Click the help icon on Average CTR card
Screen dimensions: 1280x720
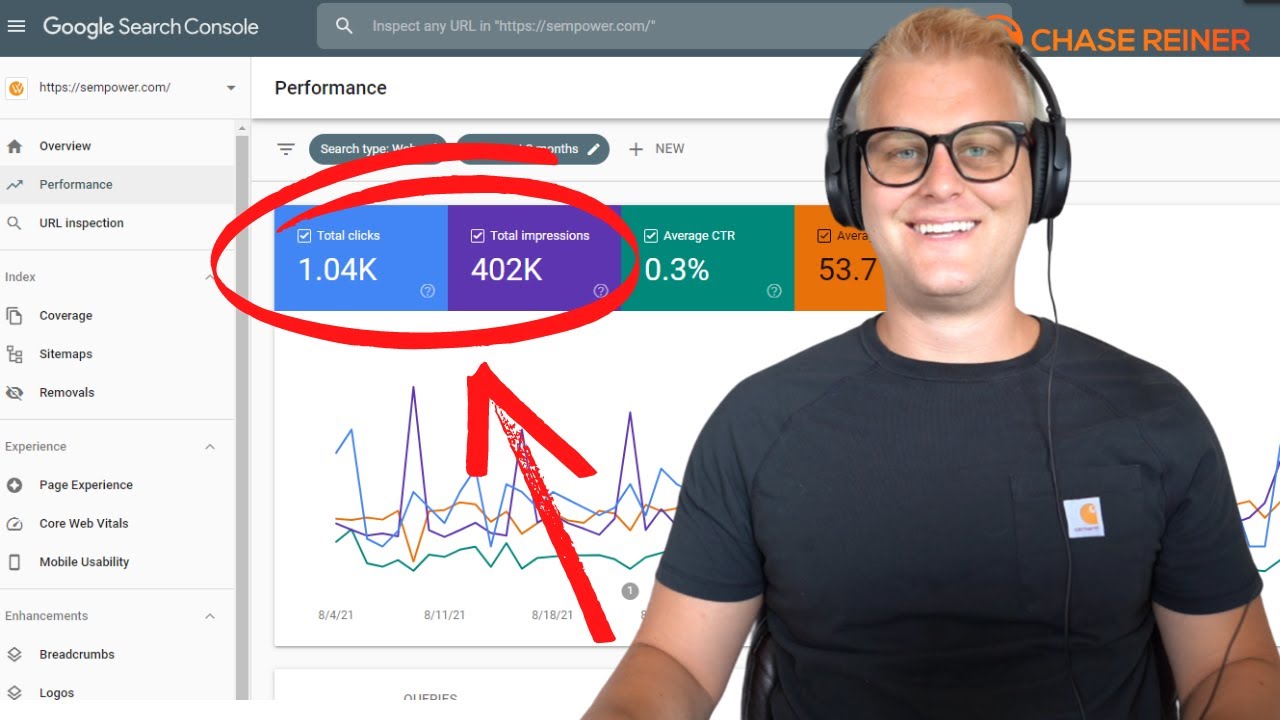click(x=773, y=291)
